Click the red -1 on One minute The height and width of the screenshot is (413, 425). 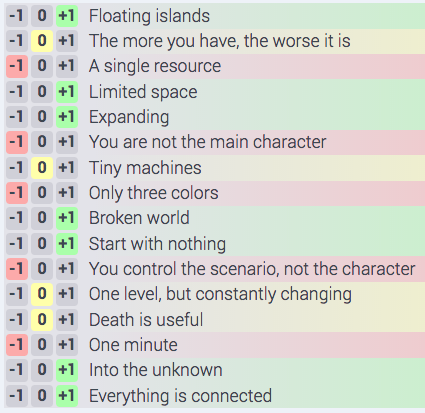(x=17, y=345)
